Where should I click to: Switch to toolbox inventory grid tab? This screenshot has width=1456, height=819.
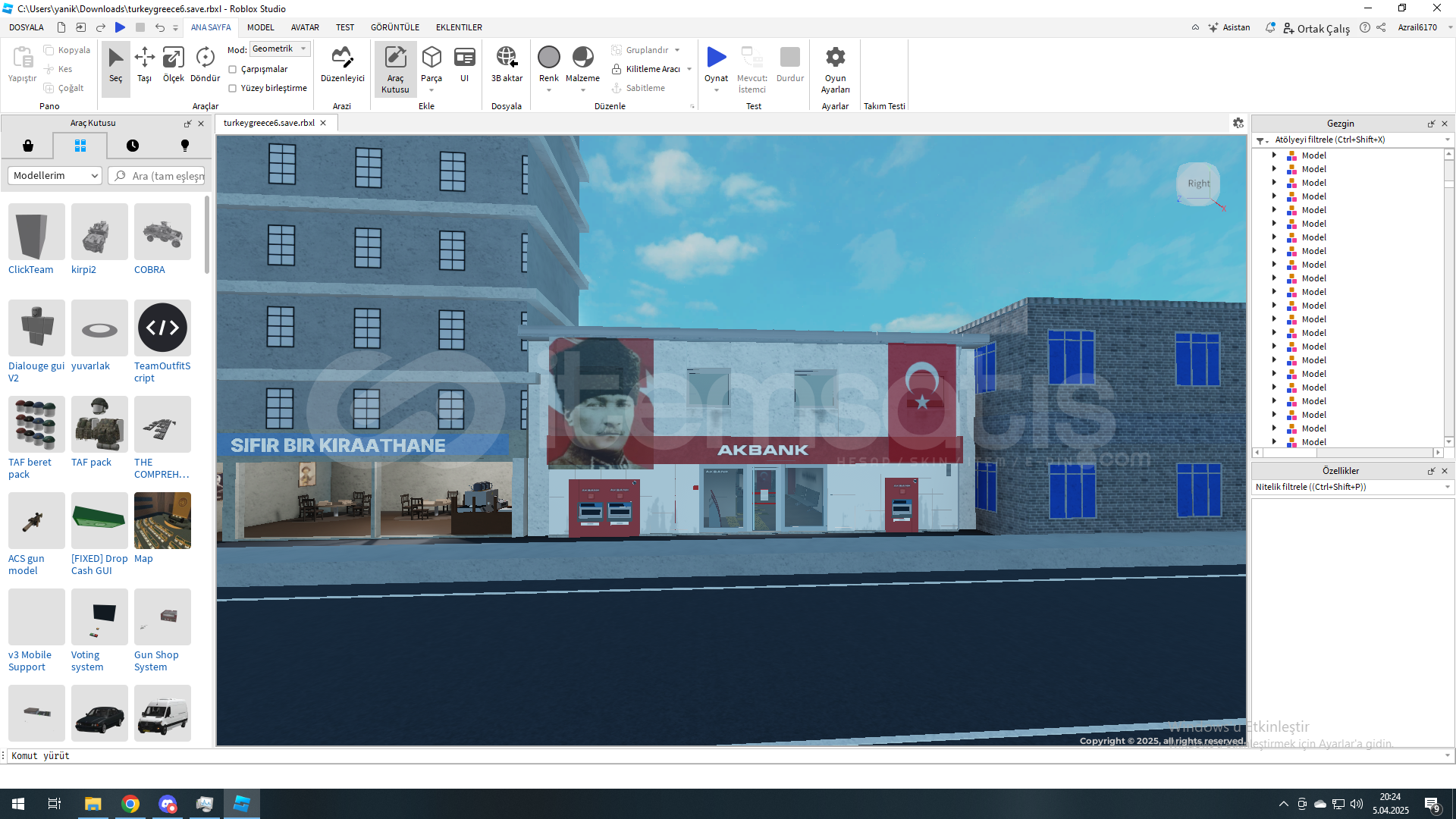click(80, 146)
